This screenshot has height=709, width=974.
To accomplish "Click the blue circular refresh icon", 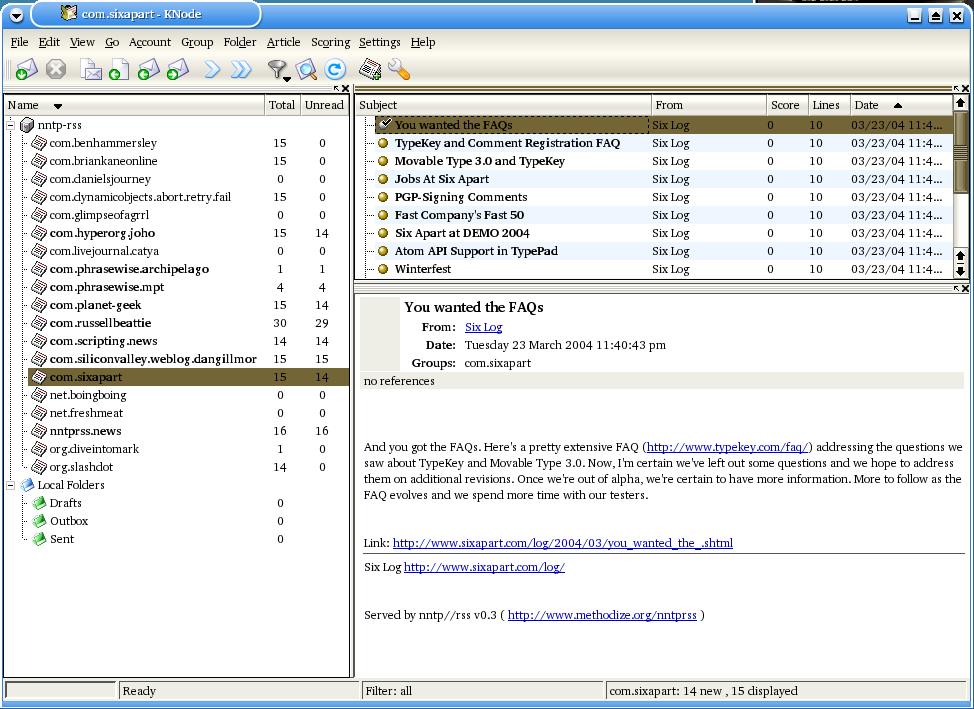I will click(335, 69).
